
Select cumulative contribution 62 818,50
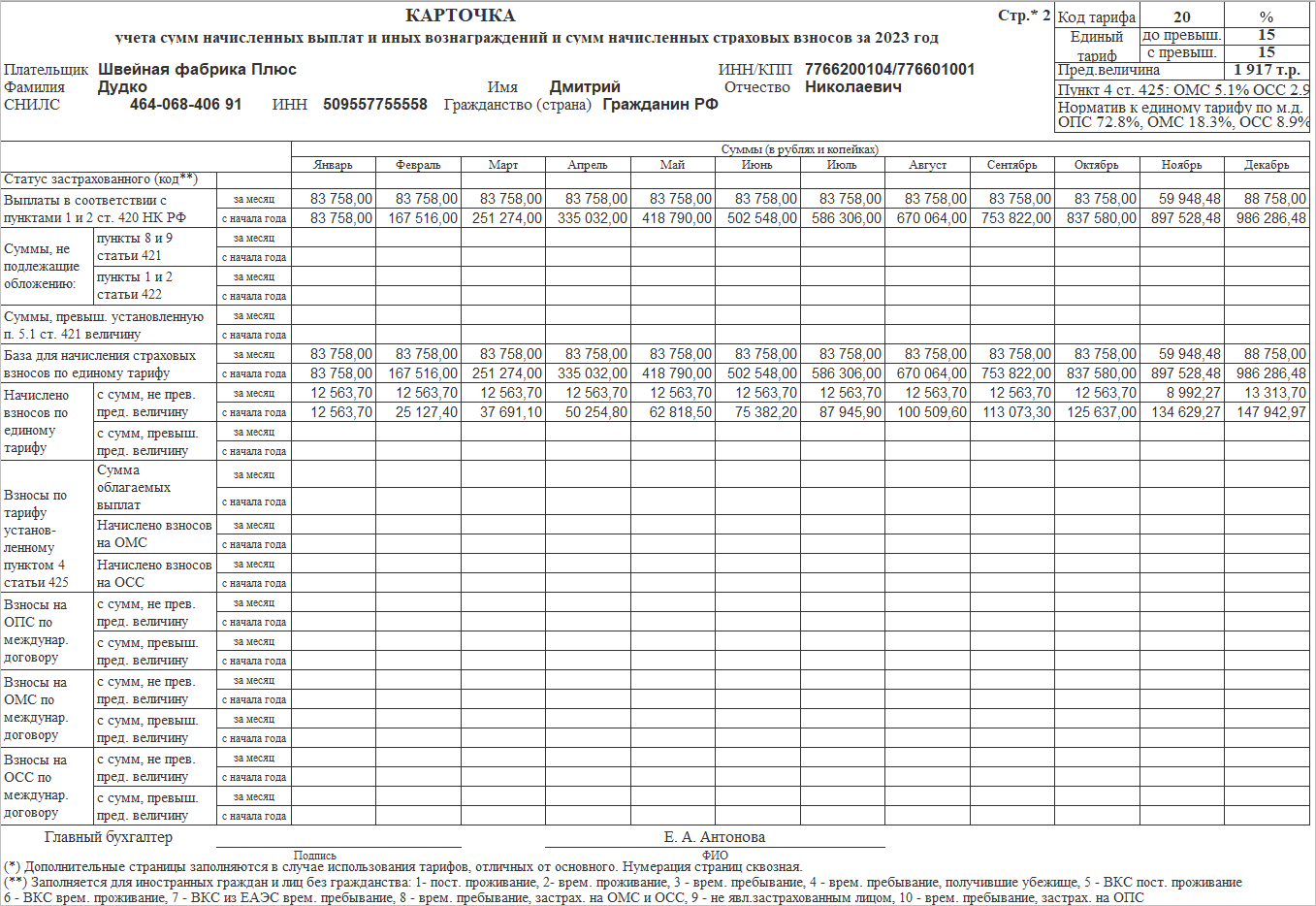click(x=681, y=412)
